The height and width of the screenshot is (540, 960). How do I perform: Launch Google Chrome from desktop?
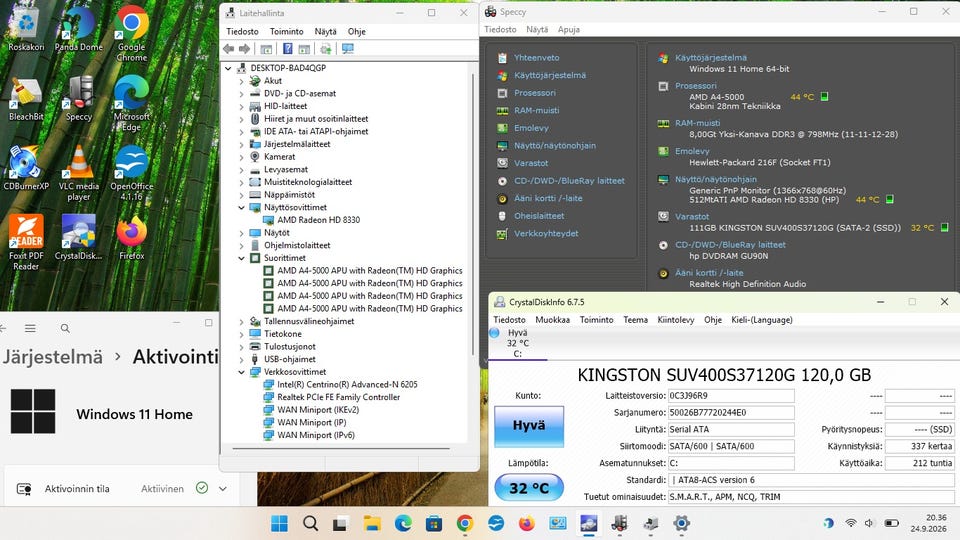pos(132,34)
